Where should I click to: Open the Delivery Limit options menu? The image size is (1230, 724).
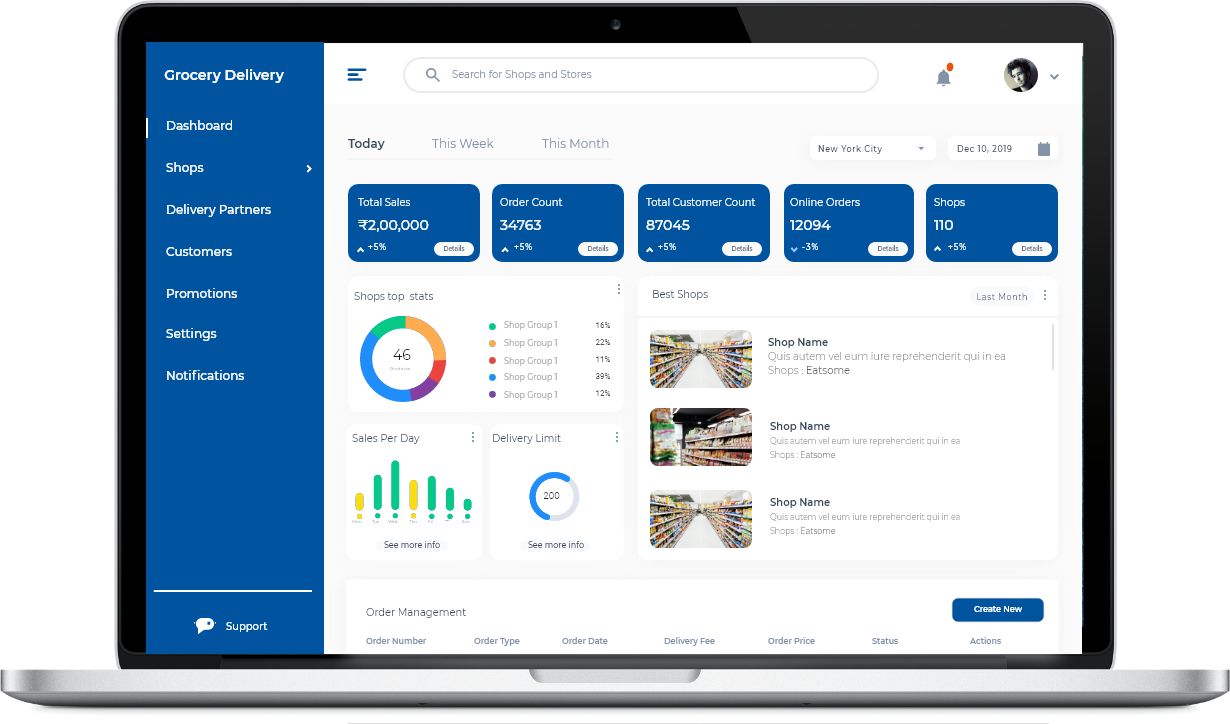point(616,437)
